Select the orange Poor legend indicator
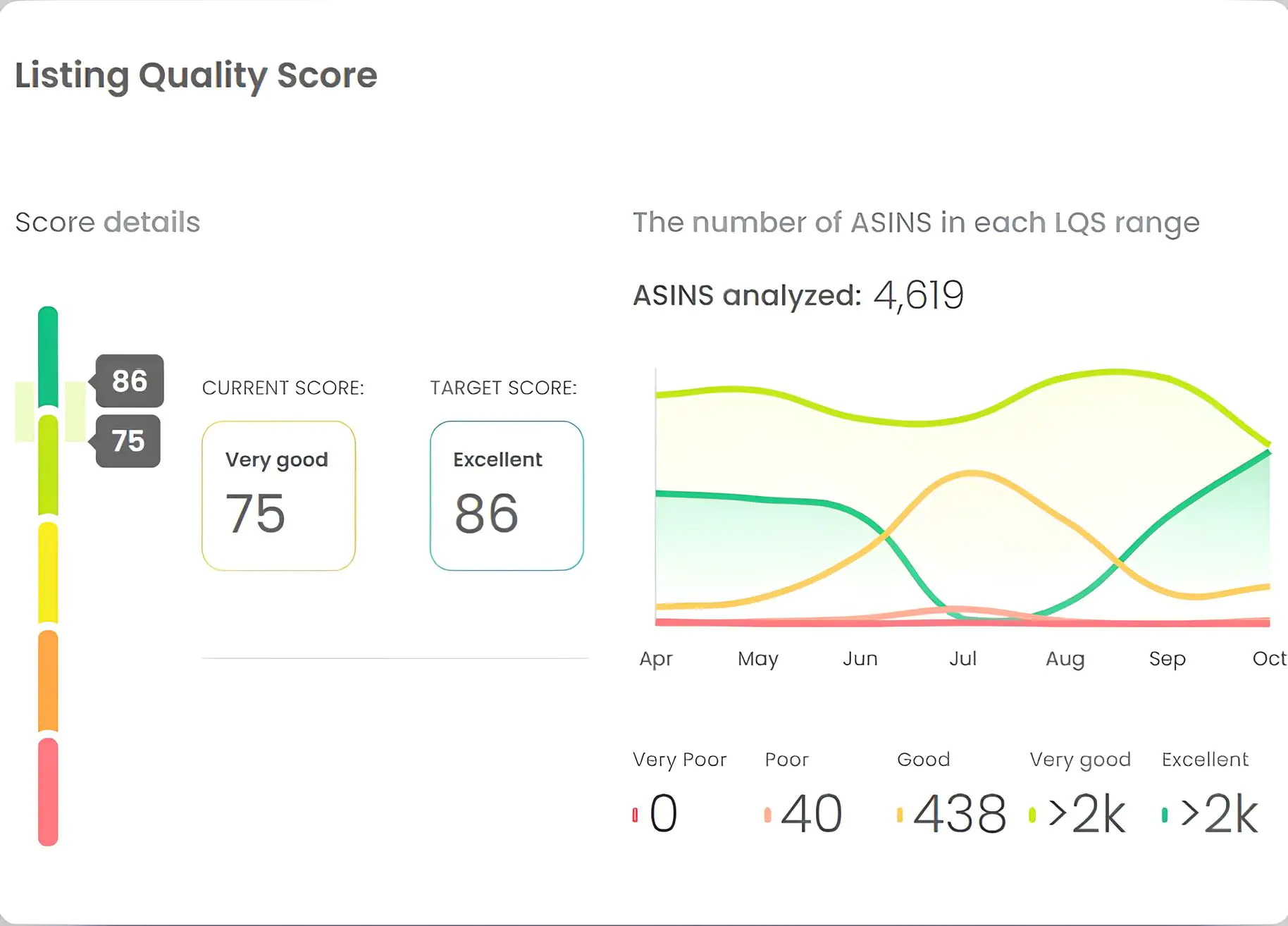 (767, 815)
